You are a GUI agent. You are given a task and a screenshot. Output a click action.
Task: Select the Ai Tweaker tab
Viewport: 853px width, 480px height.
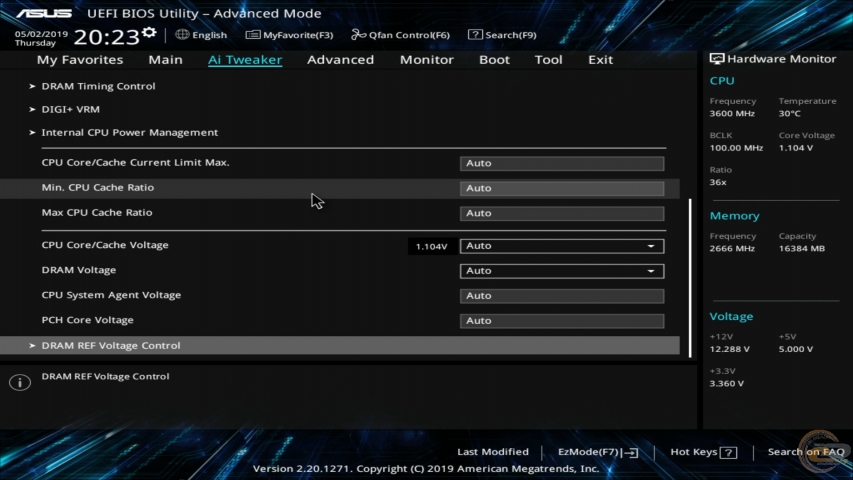(x=245, y=60)
